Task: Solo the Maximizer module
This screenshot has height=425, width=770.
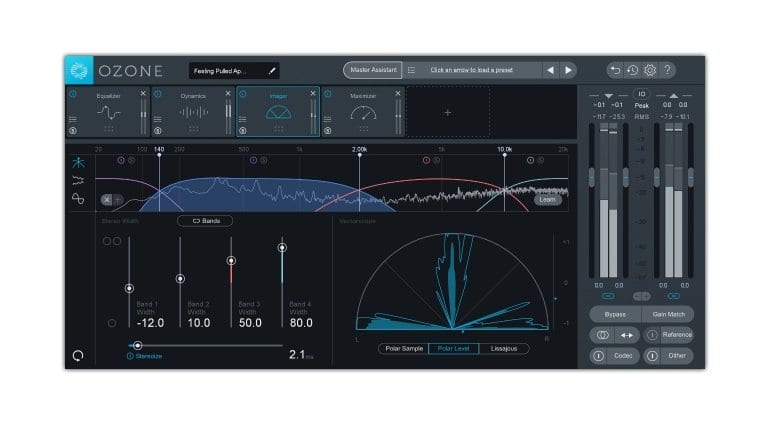Action: (328, 131)
